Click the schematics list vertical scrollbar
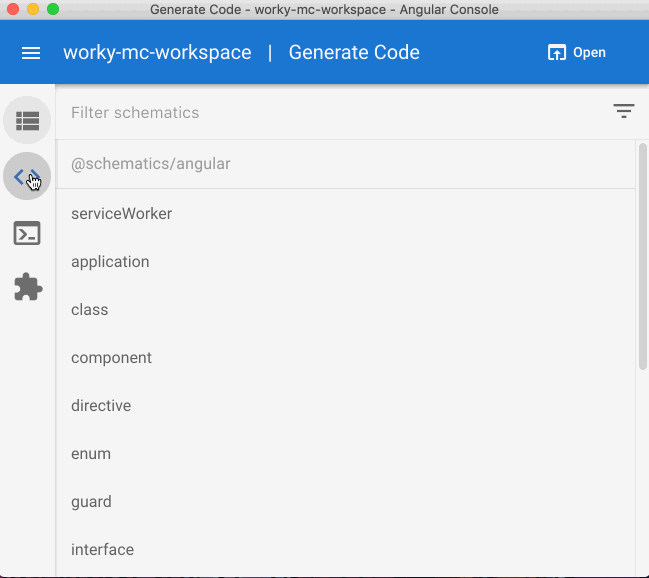 [642, 256]
